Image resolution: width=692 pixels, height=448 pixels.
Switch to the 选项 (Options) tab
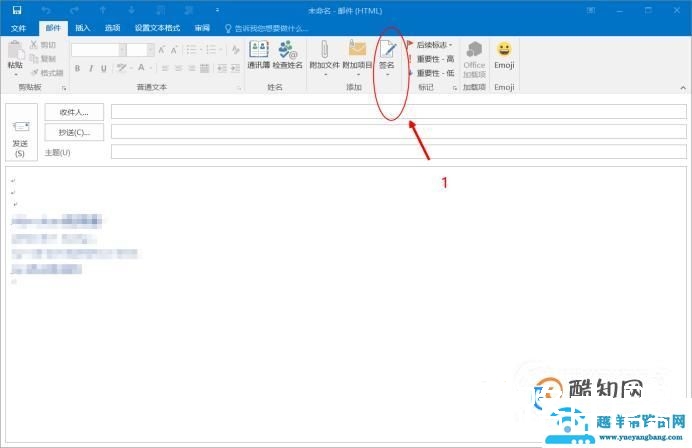[x=112, y=28]
